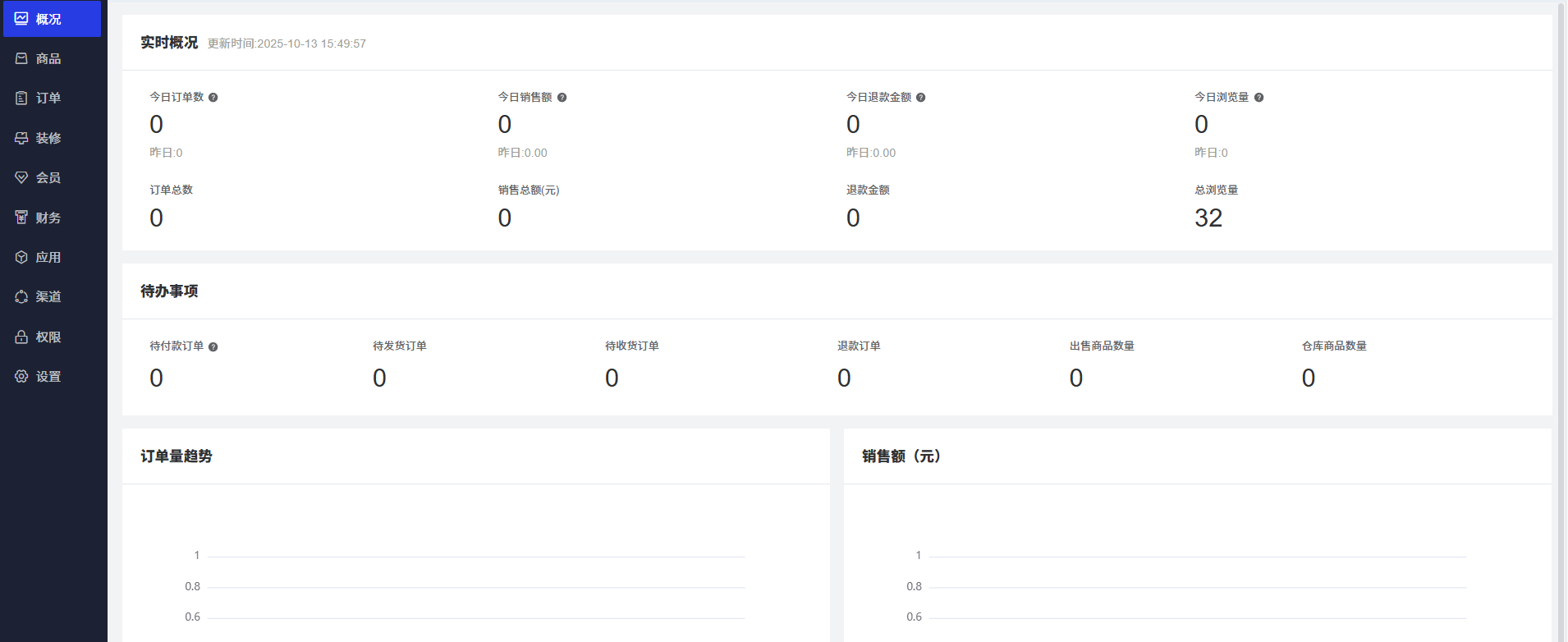The width and height of the screenshot is (1568, 642).
Task: Click the 概况 overview icon in sidebar
Action: click(21, 19)
